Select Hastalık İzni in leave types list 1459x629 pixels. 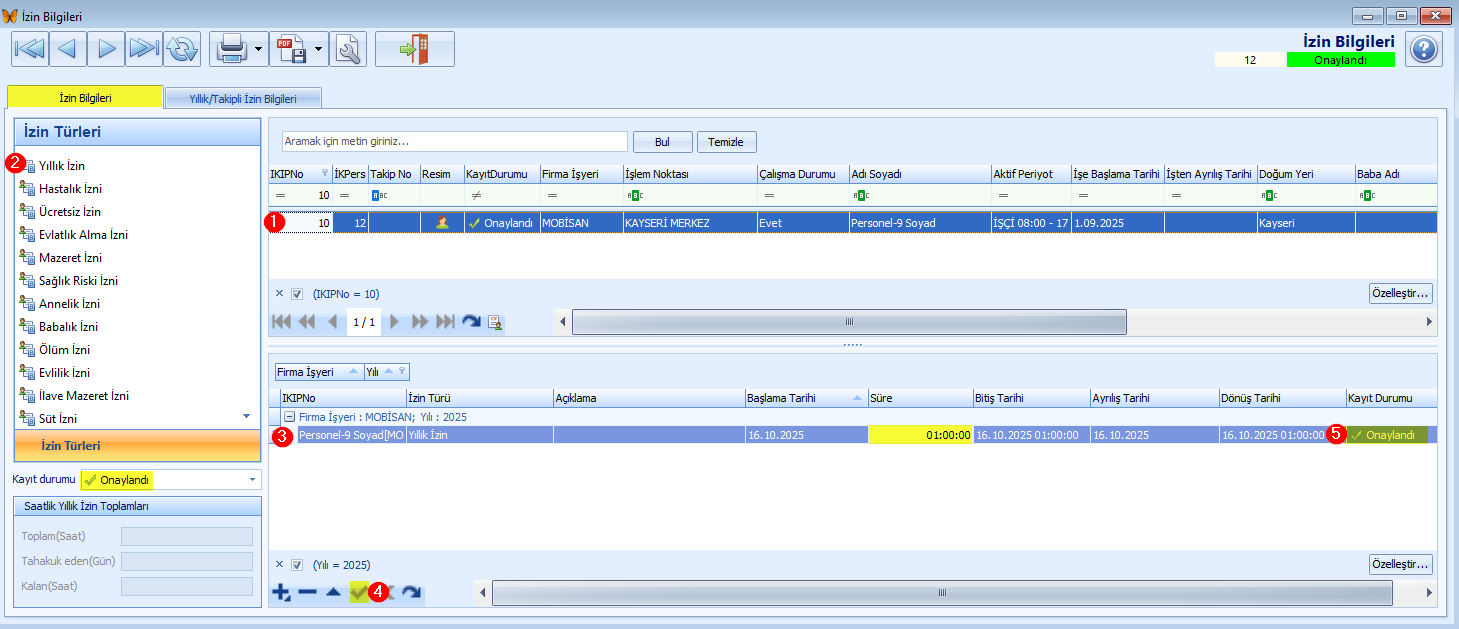[x=70, y=189]
